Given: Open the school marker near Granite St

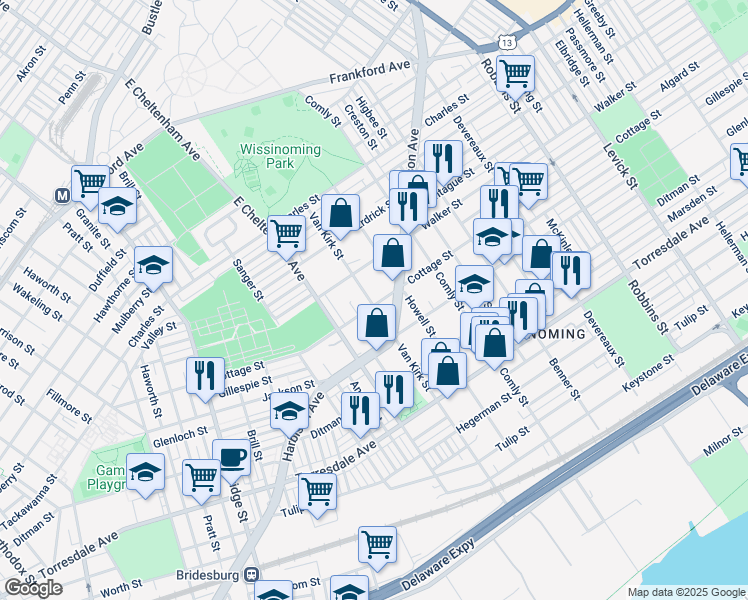Looking at the screenshot, I should (117, 208).
